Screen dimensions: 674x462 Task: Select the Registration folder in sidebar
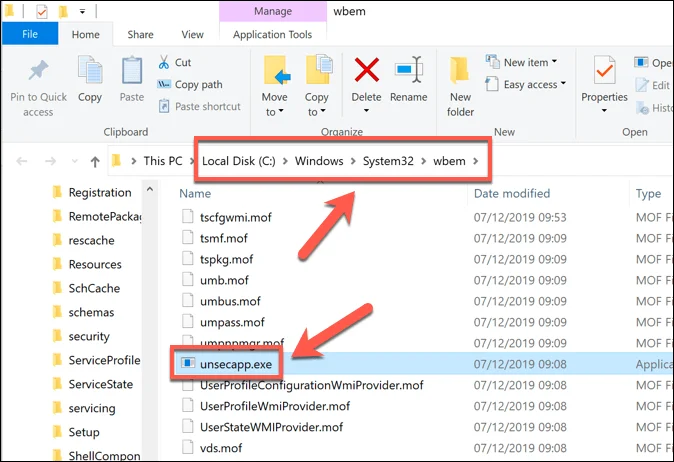[x=92, y=192]
